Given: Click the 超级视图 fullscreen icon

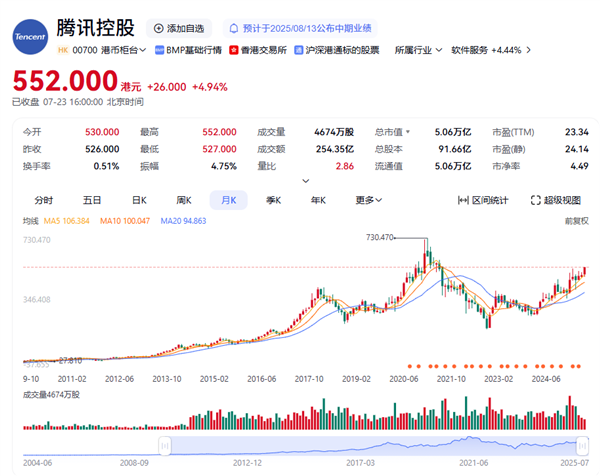Looking at the screenshot, I should 535,200.
